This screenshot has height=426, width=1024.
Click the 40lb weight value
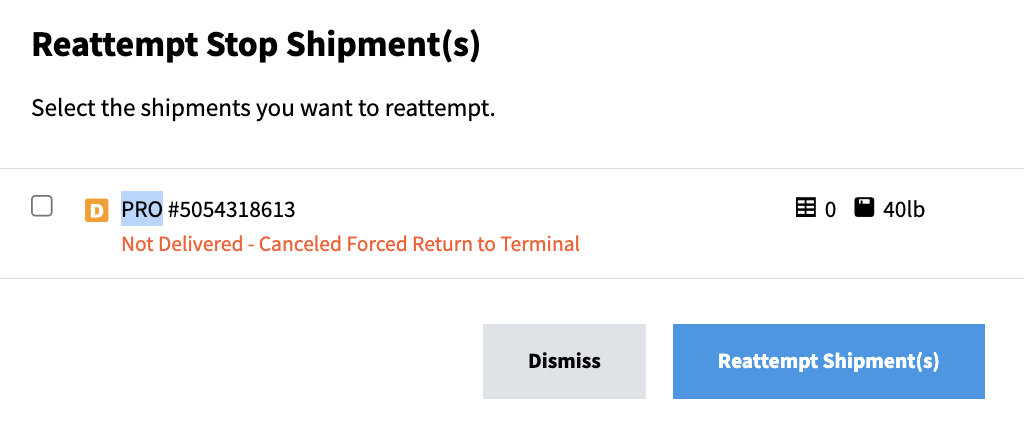(904, 210)
